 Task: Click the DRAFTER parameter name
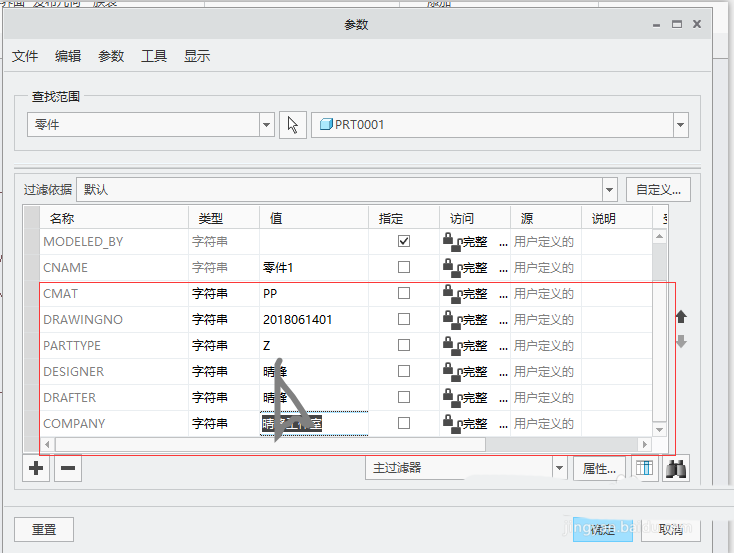(69, 398)
